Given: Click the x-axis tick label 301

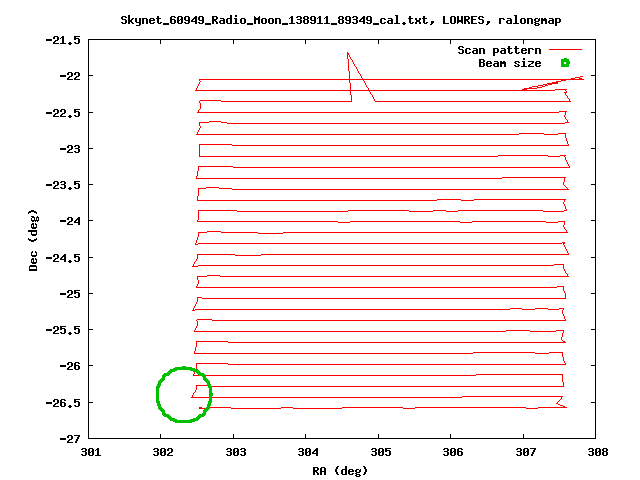Looking at the screenshot, I should [89, 452].
